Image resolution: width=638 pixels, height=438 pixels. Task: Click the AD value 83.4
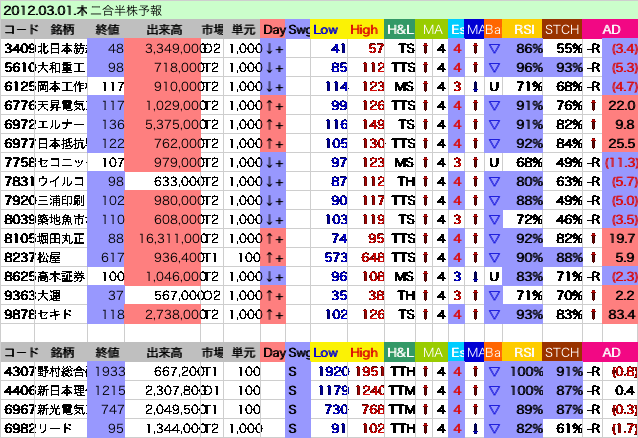(622, 315)
